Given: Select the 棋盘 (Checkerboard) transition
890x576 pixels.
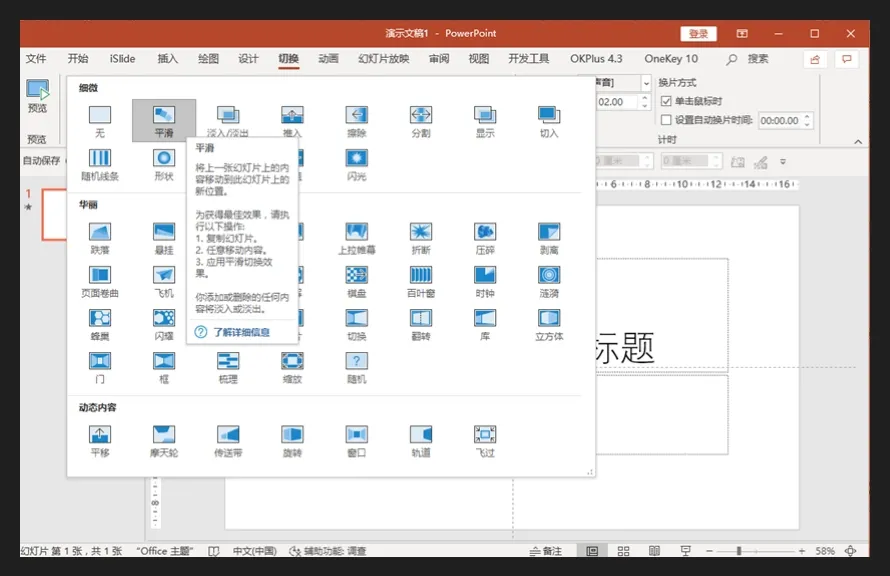Looking at the screenshot, I should [356, 281].
